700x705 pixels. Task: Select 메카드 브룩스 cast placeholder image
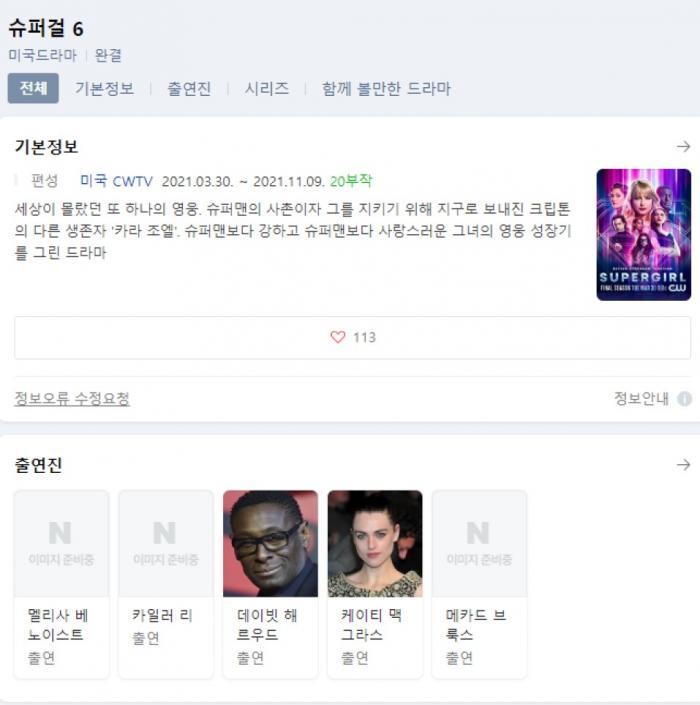click(479, 543)
